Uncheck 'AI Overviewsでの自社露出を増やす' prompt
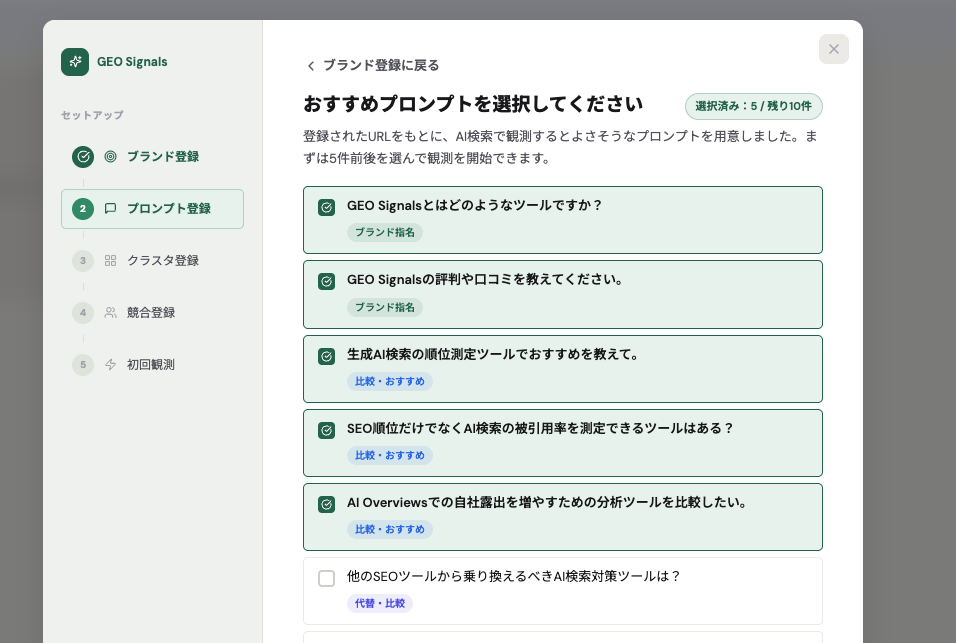The height and width of the screenshot is (643, 956). pyautogui.click(x=326, y=505)
